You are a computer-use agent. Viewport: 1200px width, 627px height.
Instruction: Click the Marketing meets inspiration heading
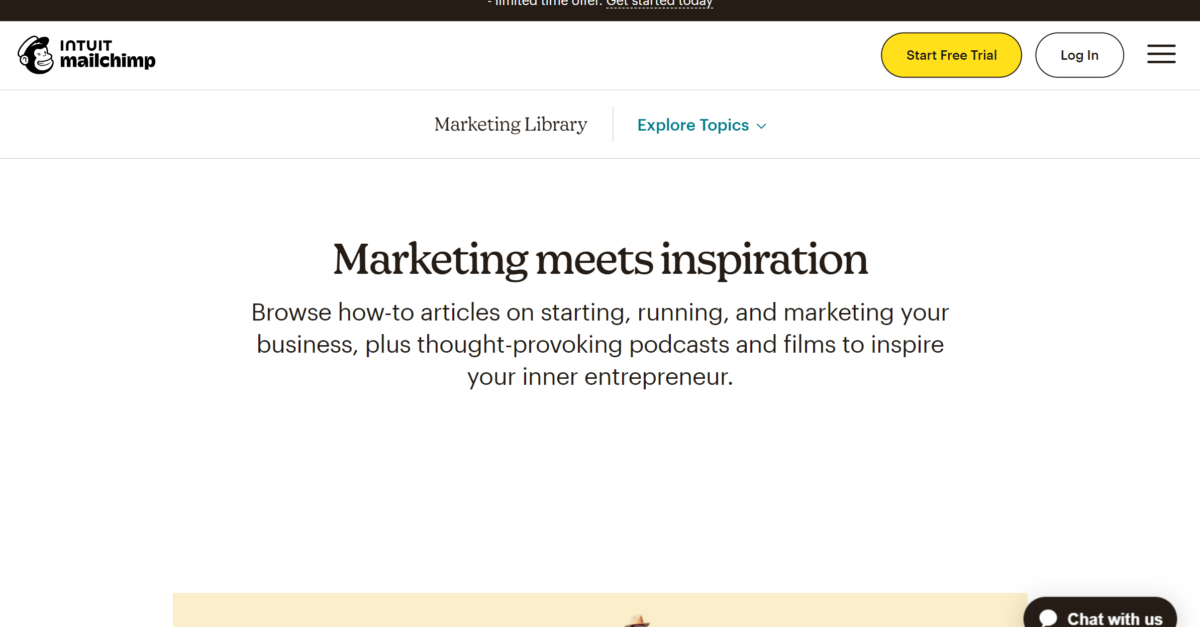tap(600, 259)
